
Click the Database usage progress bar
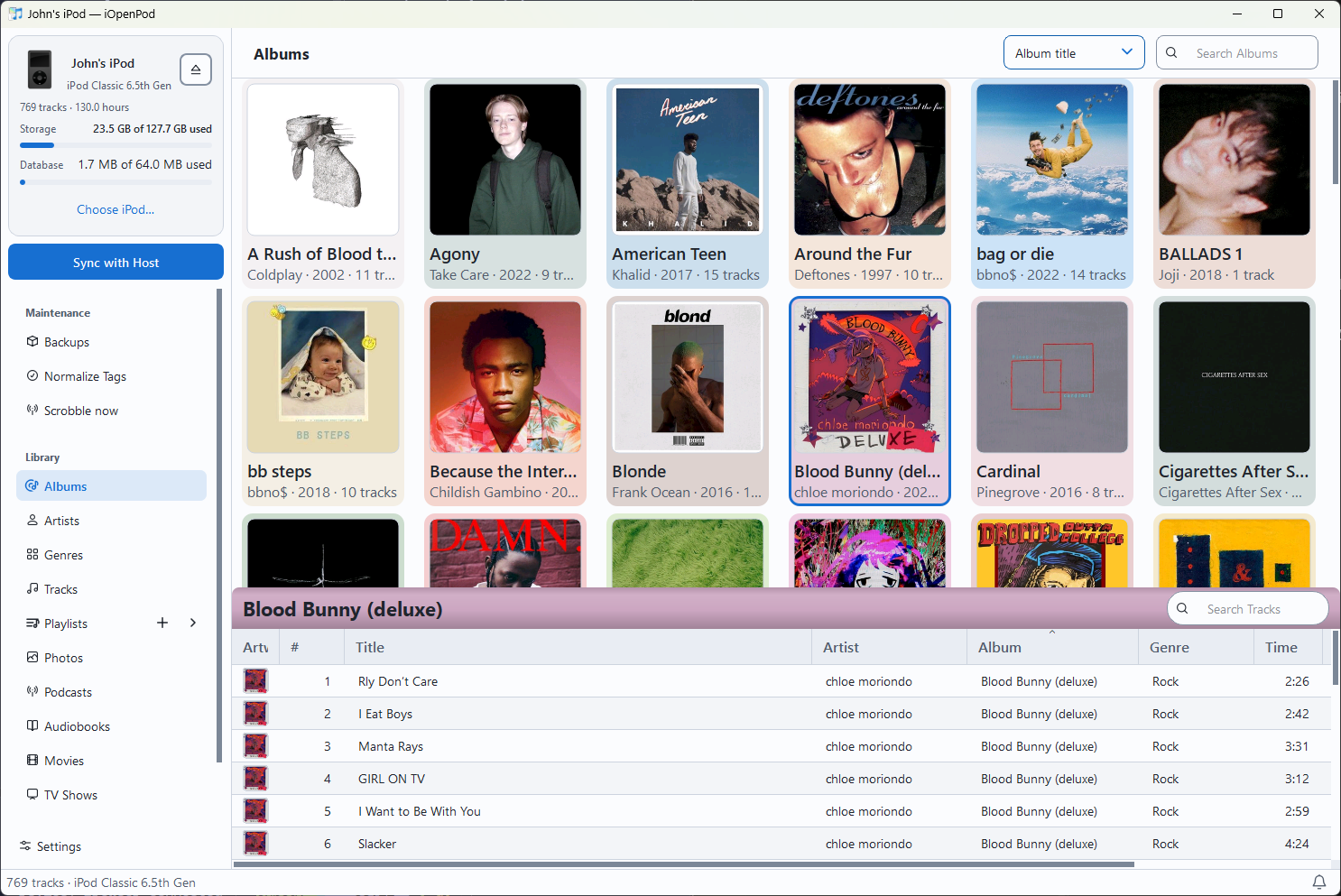point(116,182)
